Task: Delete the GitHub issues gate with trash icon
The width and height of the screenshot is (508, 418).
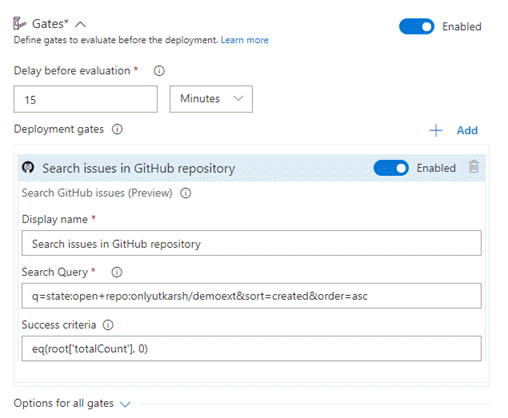Action: point(474,167)
